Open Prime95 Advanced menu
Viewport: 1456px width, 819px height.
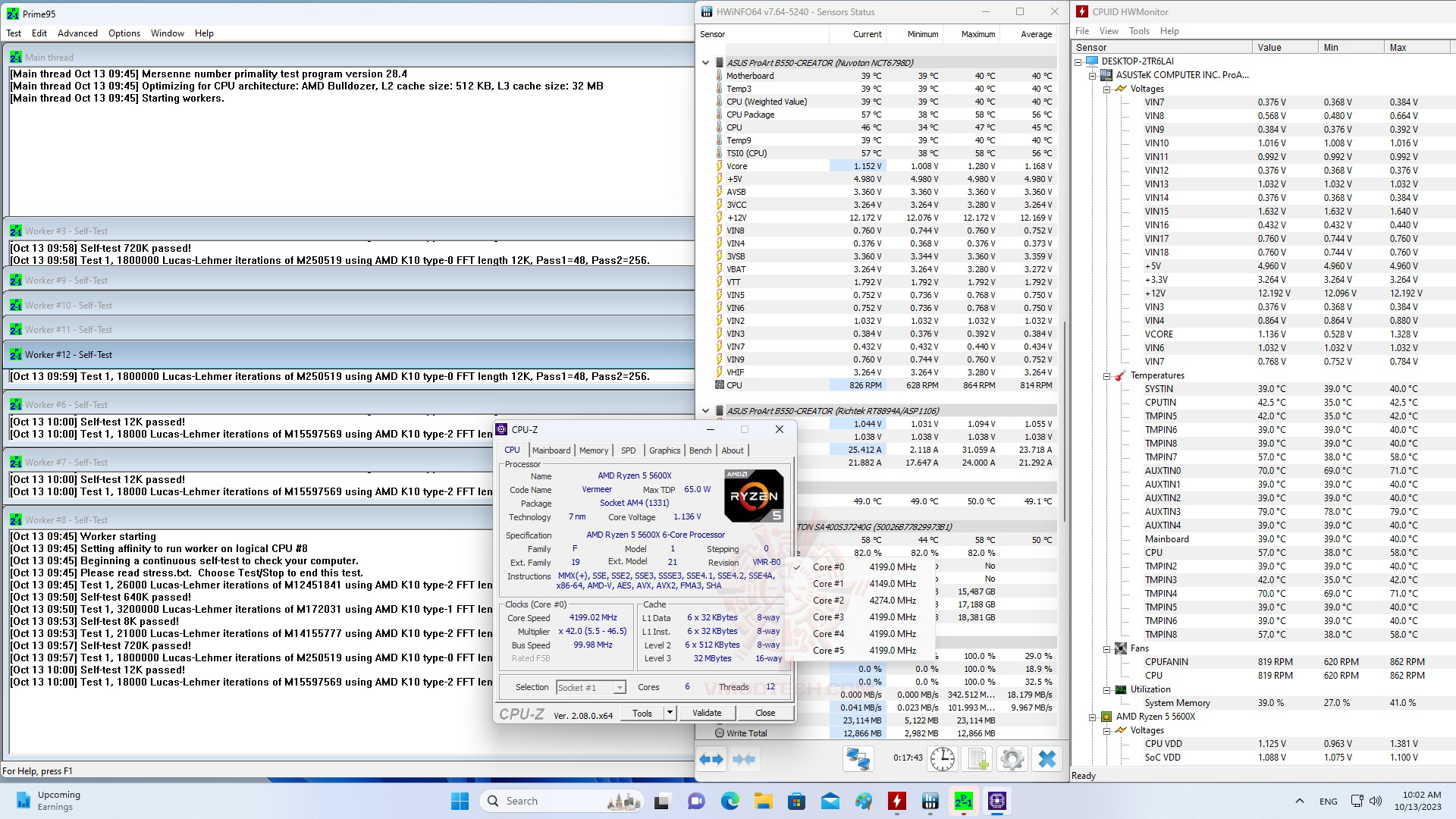click(x=77, y=33)
